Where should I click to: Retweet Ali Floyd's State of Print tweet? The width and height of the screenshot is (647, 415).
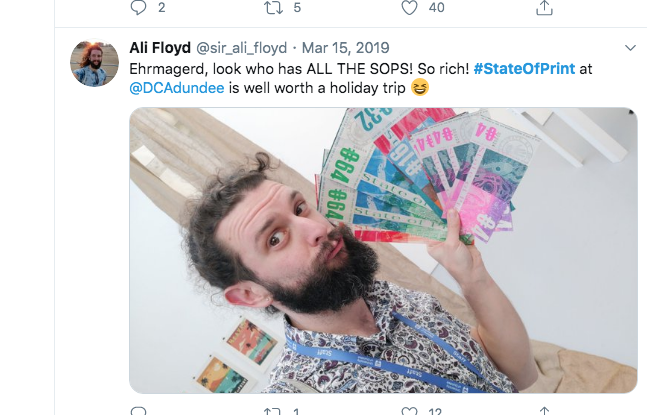coord(272,410)
